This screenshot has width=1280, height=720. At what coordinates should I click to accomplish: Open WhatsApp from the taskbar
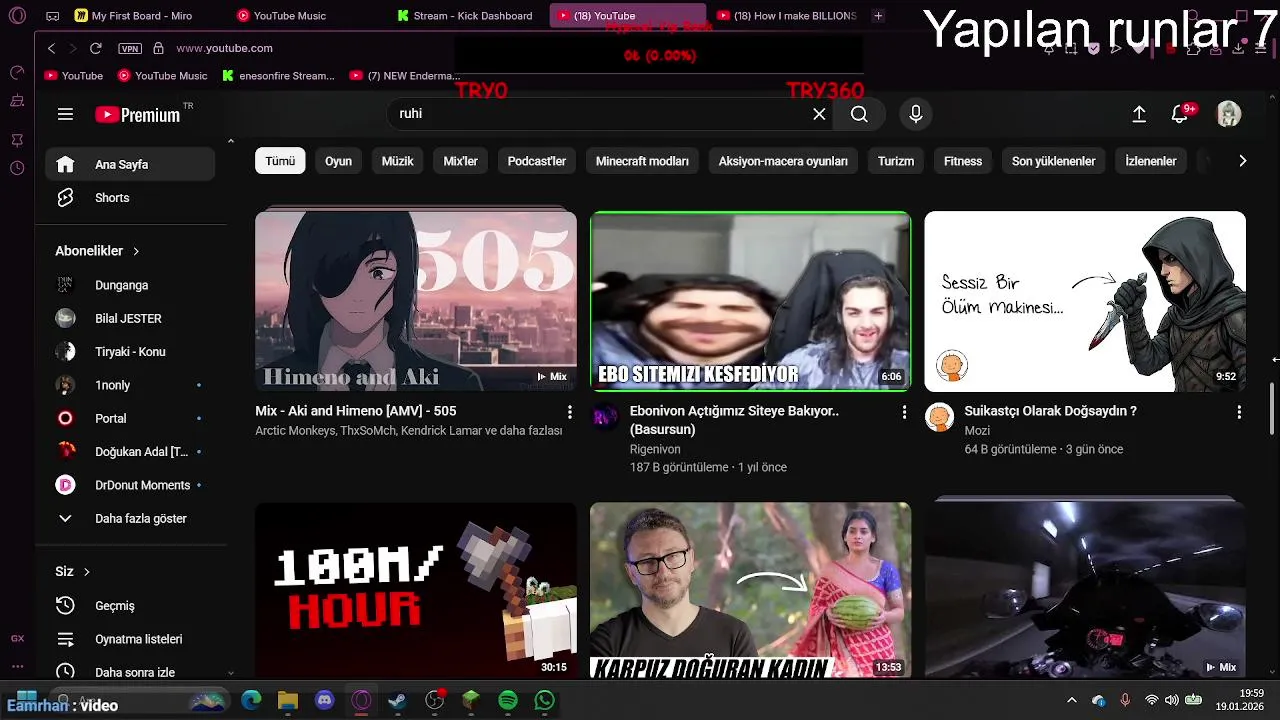[x=544, y=700]
